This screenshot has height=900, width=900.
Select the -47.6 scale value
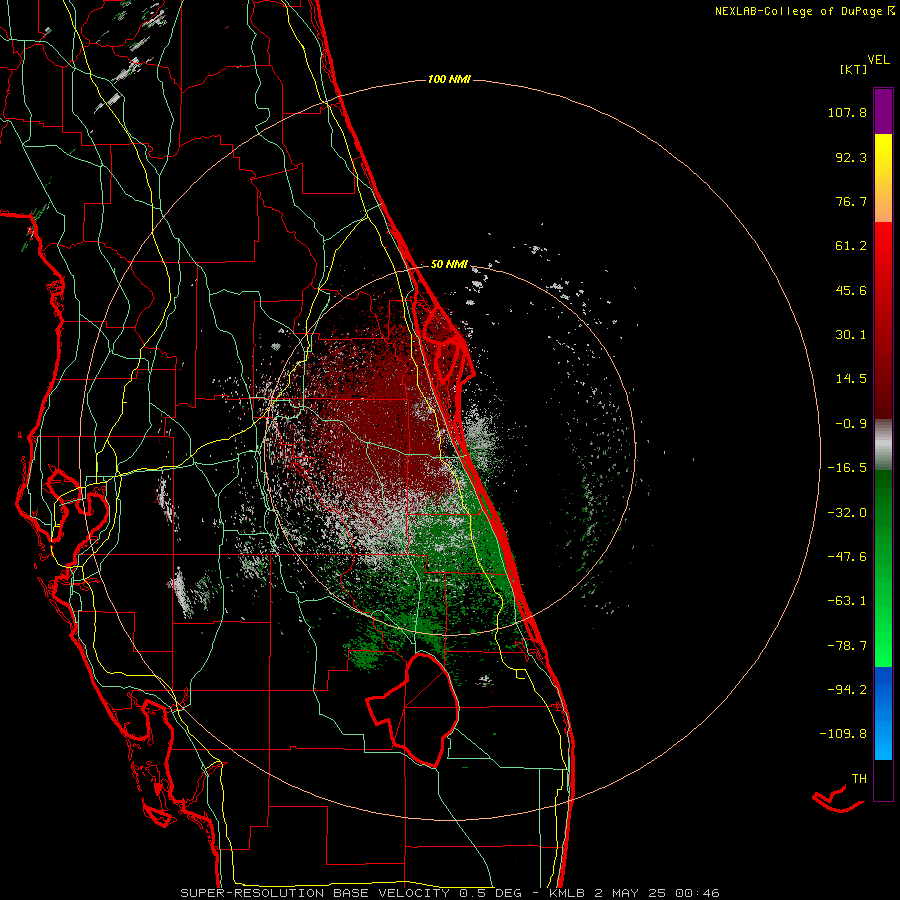(x=847, y=557)
